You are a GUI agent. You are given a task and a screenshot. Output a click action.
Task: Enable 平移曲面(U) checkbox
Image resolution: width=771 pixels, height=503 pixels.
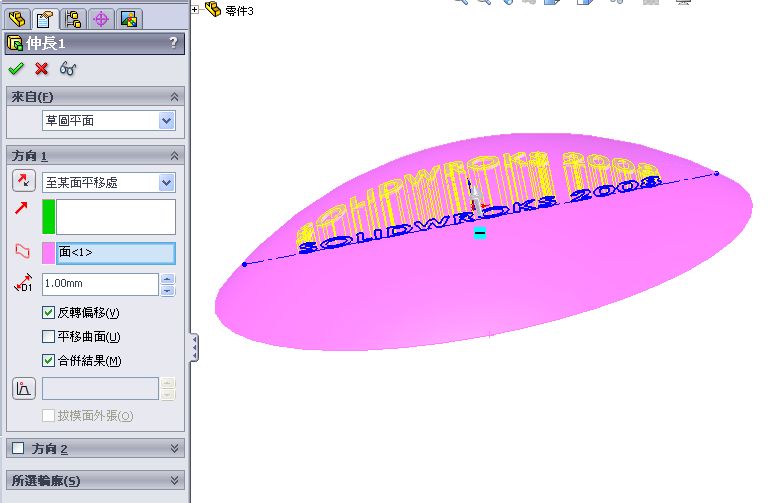coord(48,336)
